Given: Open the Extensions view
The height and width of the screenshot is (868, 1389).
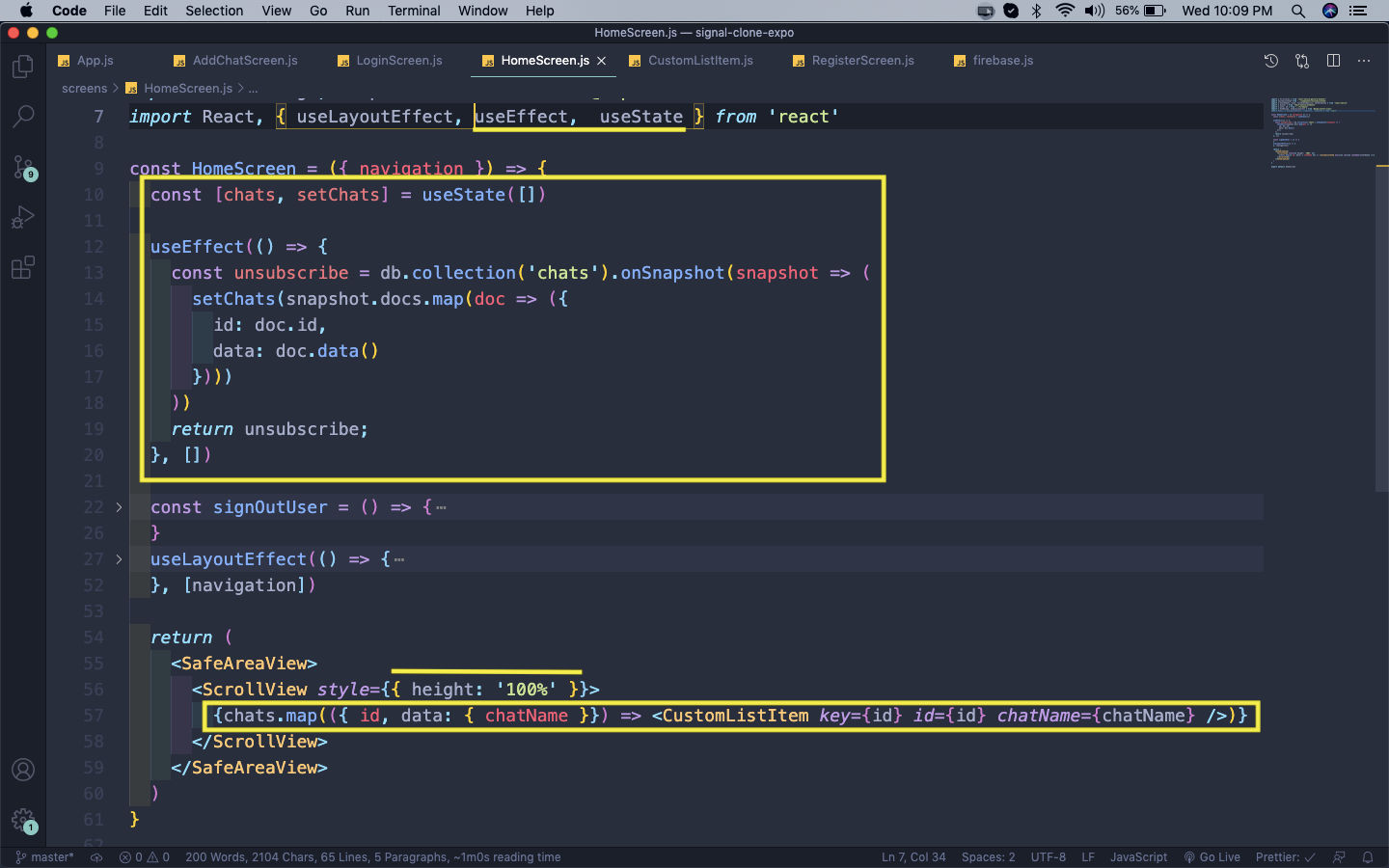Looking at the screenshot, I should 23,267.
